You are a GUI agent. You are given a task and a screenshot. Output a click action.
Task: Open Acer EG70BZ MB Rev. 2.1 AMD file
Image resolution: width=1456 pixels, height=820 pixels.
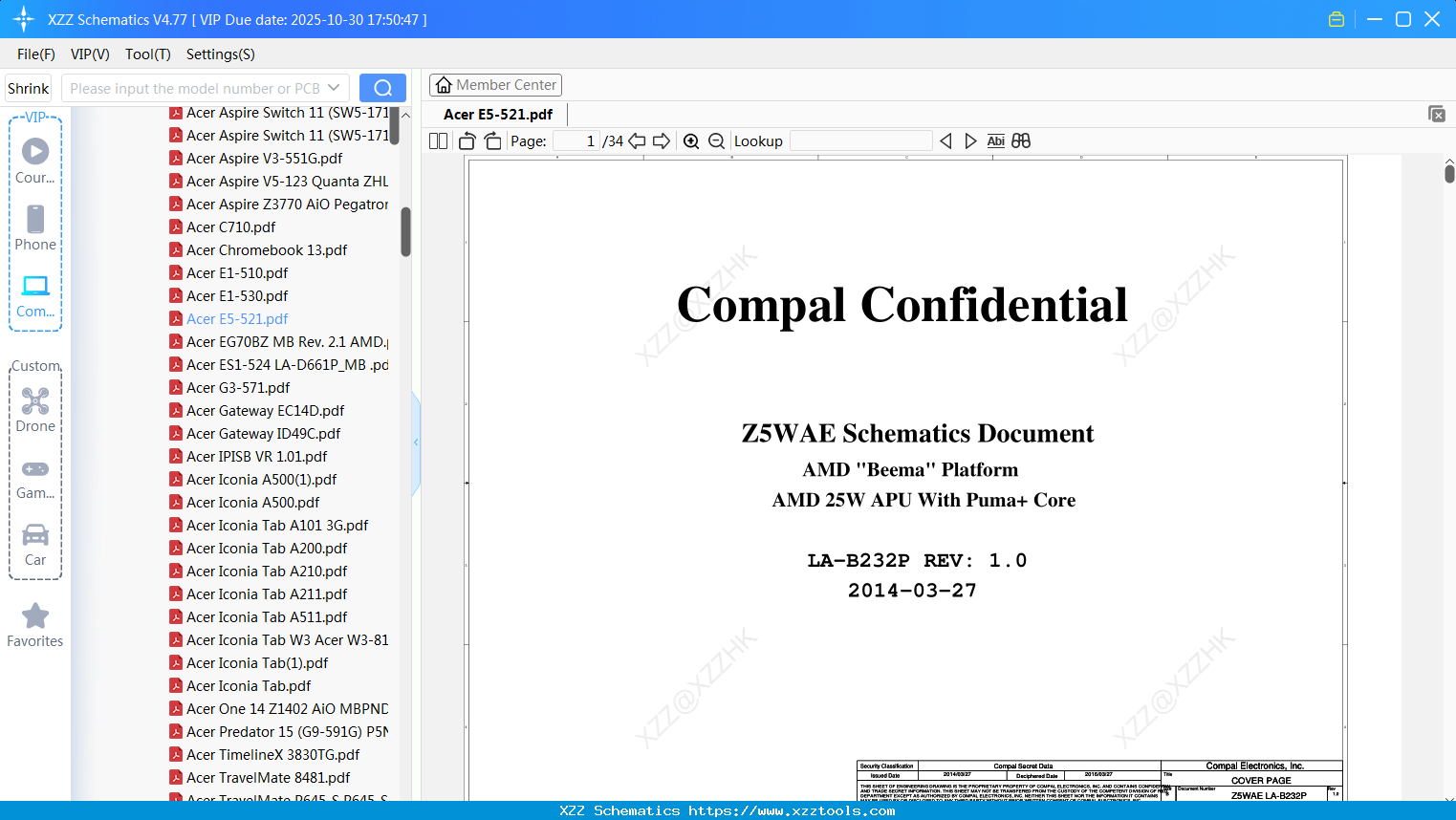coord(279,342)
